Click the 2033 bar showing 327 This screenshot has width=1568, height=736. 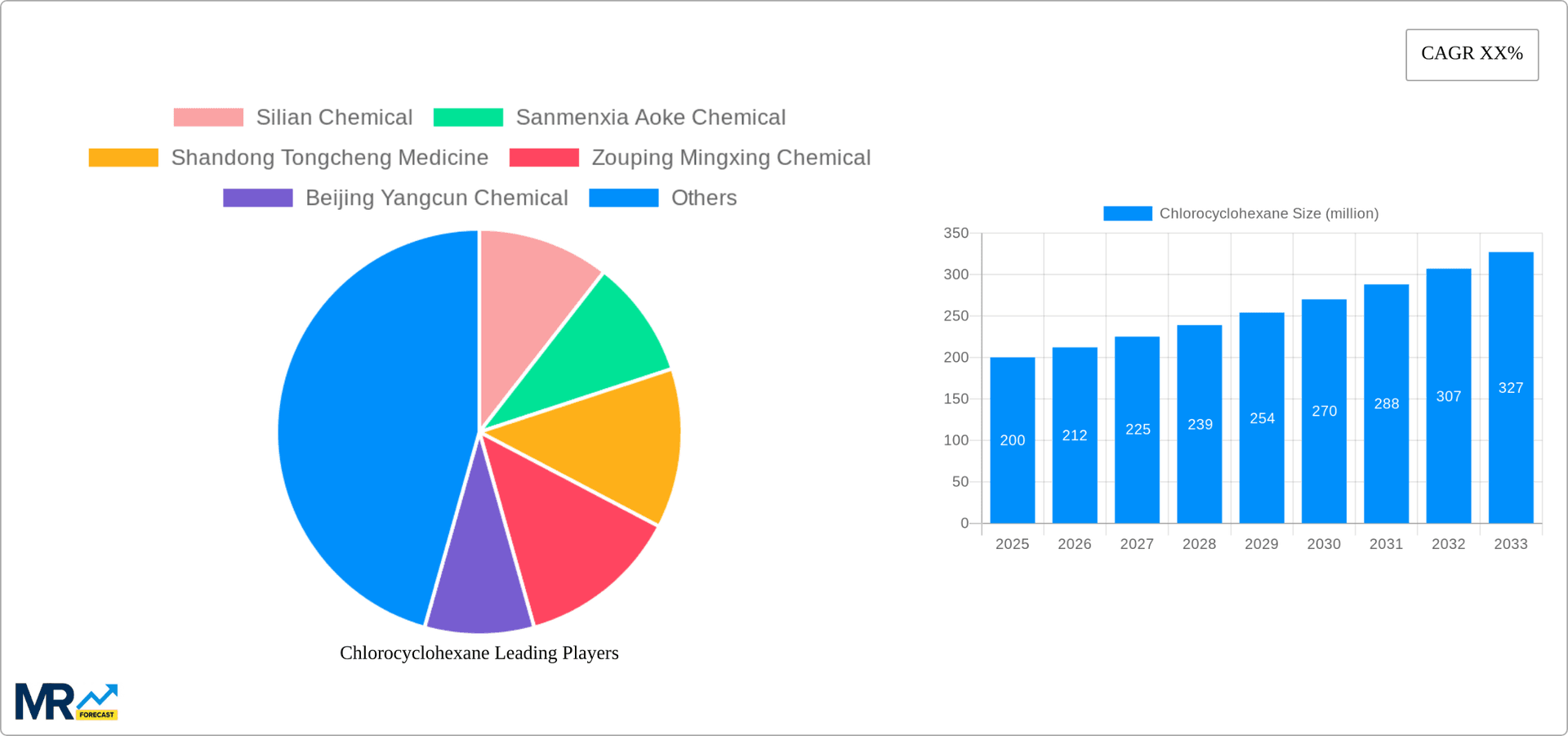point(1510,384)
